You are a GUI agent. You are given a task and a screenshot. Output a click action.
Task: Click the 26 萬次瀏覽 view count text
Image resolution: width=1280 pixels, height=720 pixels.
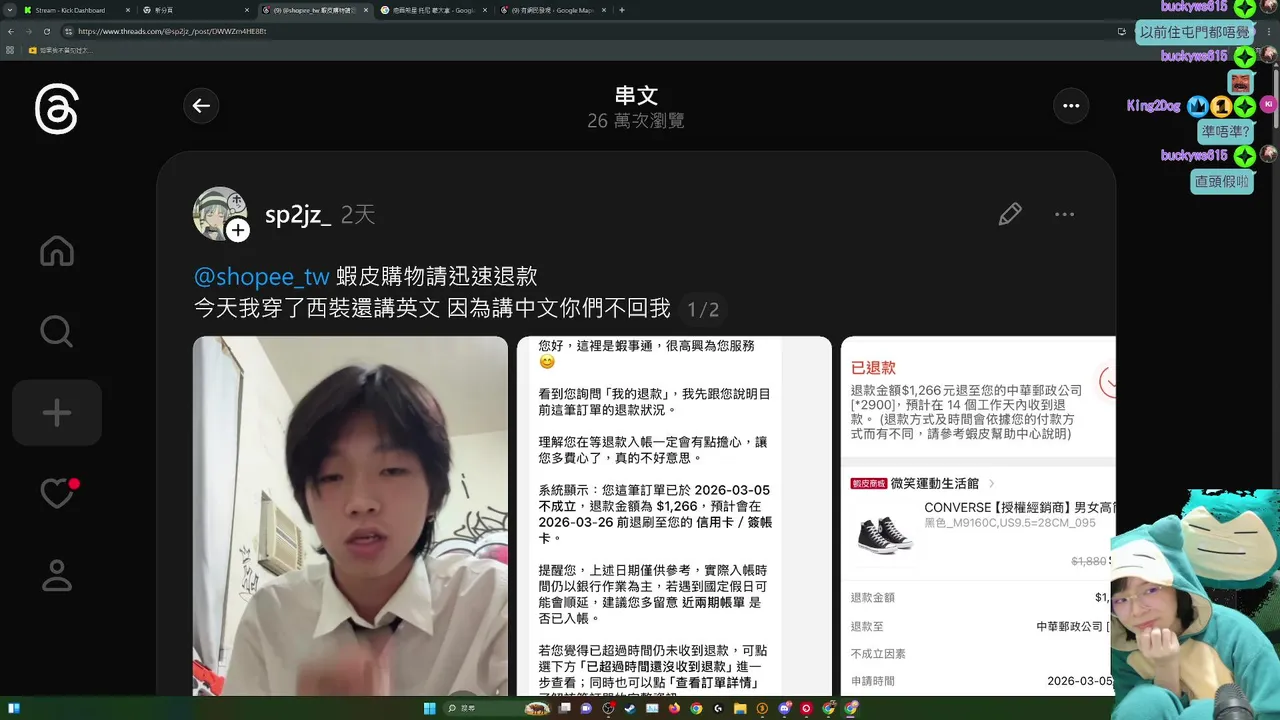click(x=636, y=121)
